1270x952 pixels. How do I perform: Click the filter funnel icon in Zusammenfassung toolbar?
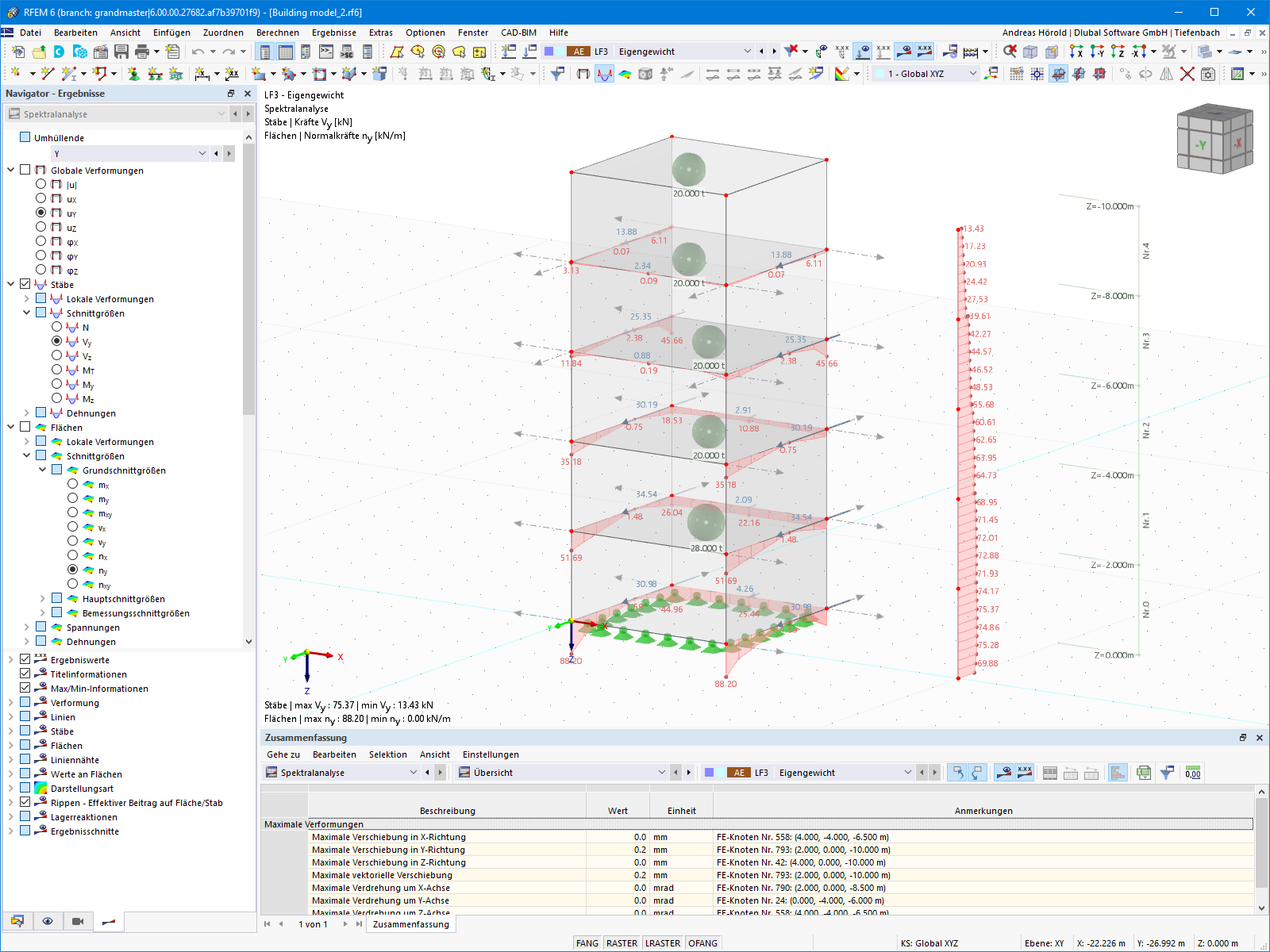click(1167, 773)
